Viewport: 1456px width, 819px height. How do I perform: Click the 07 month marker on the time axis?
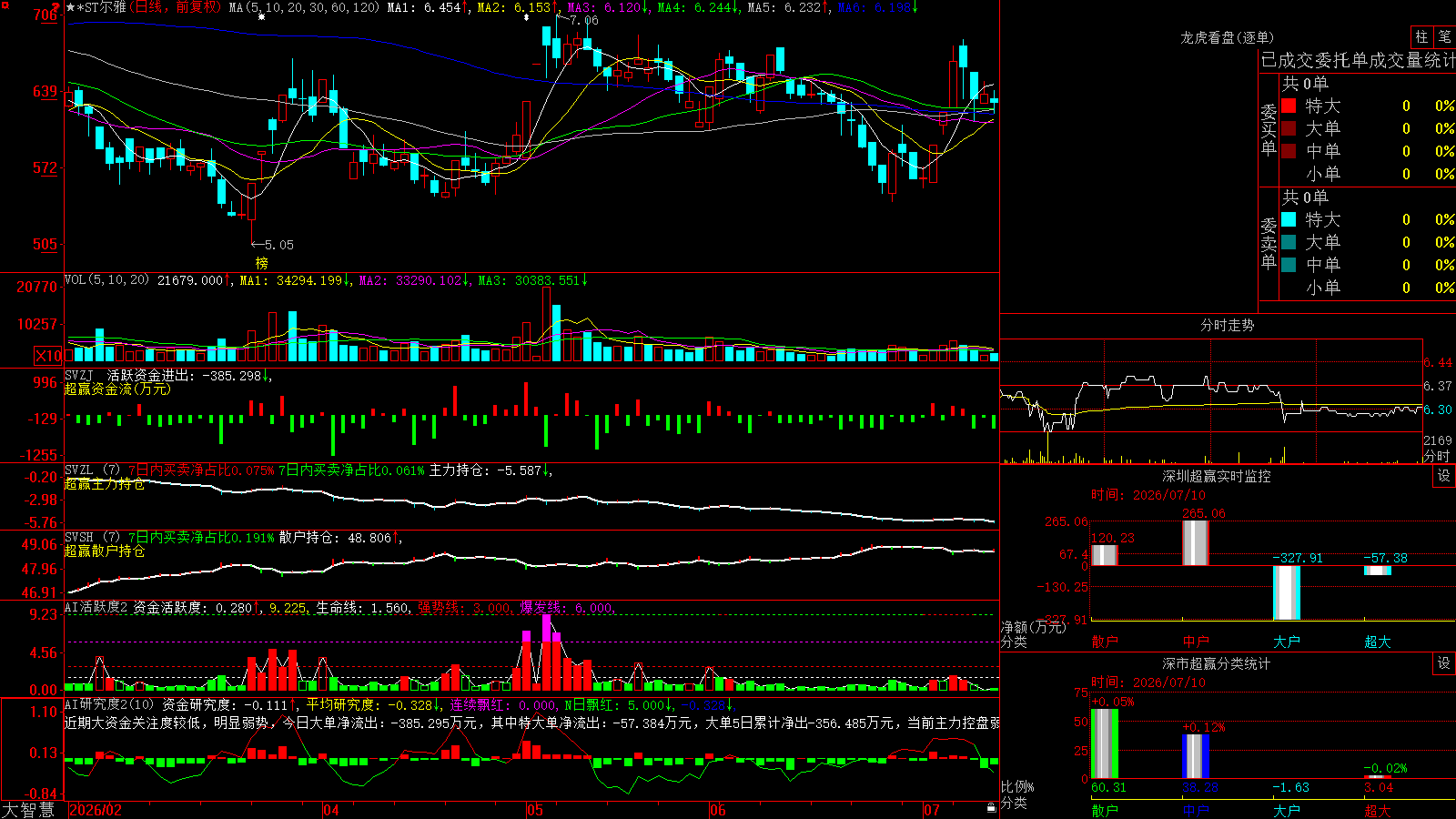(931, 810)
